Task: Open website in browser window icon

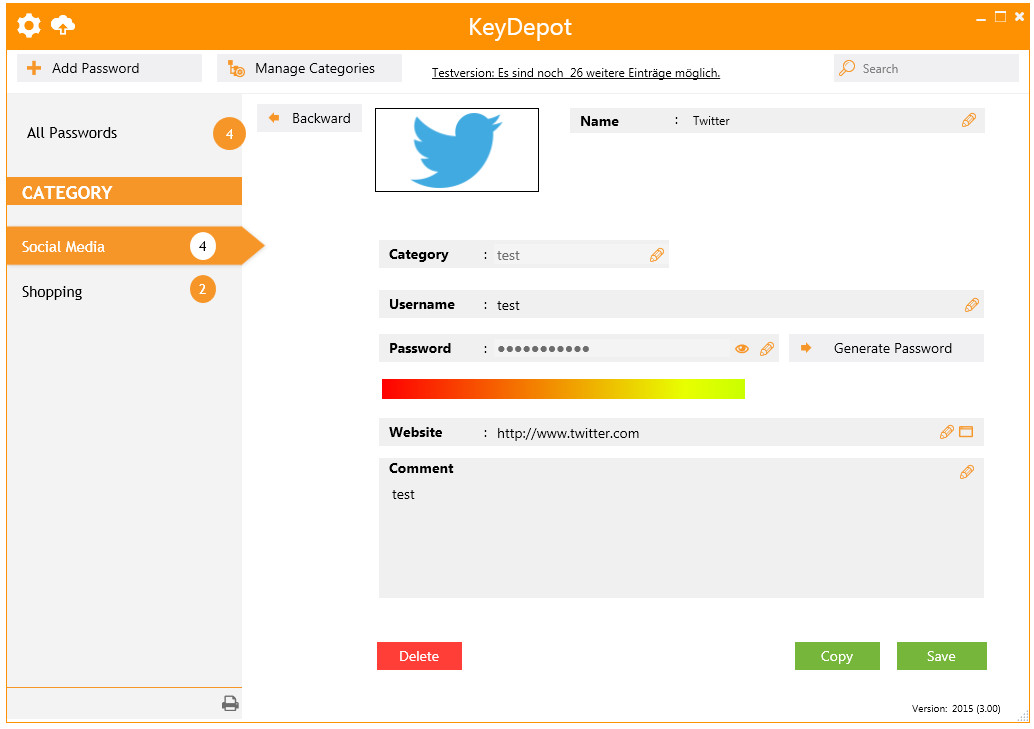Action: (x=966, y=432)
